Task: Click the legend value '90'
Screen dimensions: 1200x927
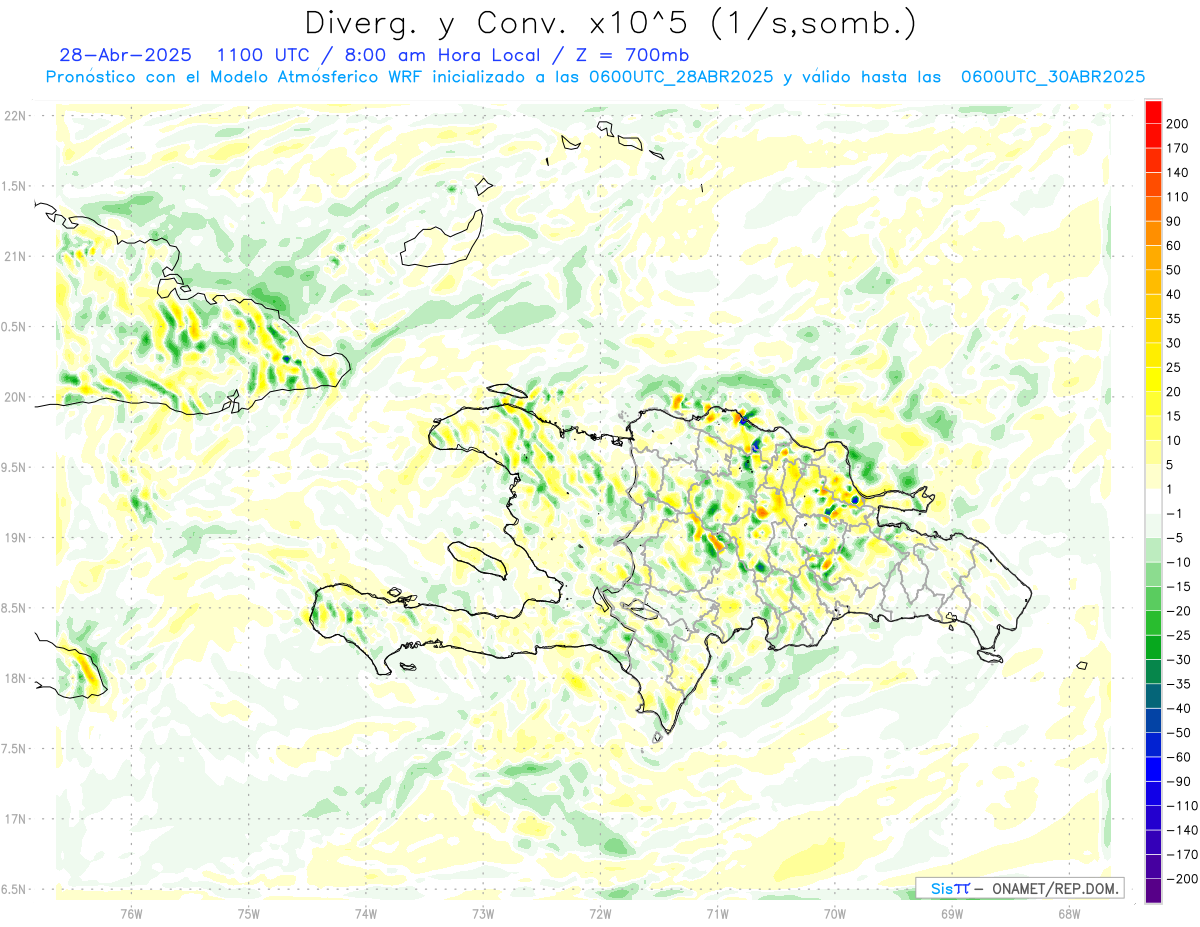Action: 1174,221
